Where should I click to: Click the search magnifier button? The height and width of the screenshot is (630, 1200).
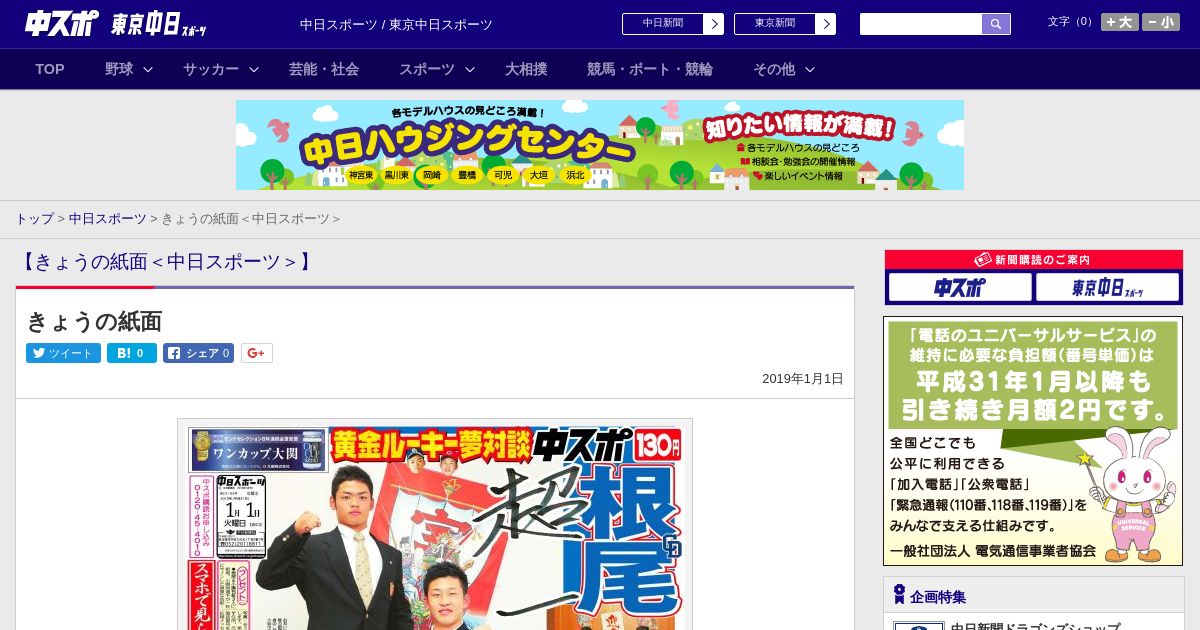pyautogui.click(x=996, y=24)
